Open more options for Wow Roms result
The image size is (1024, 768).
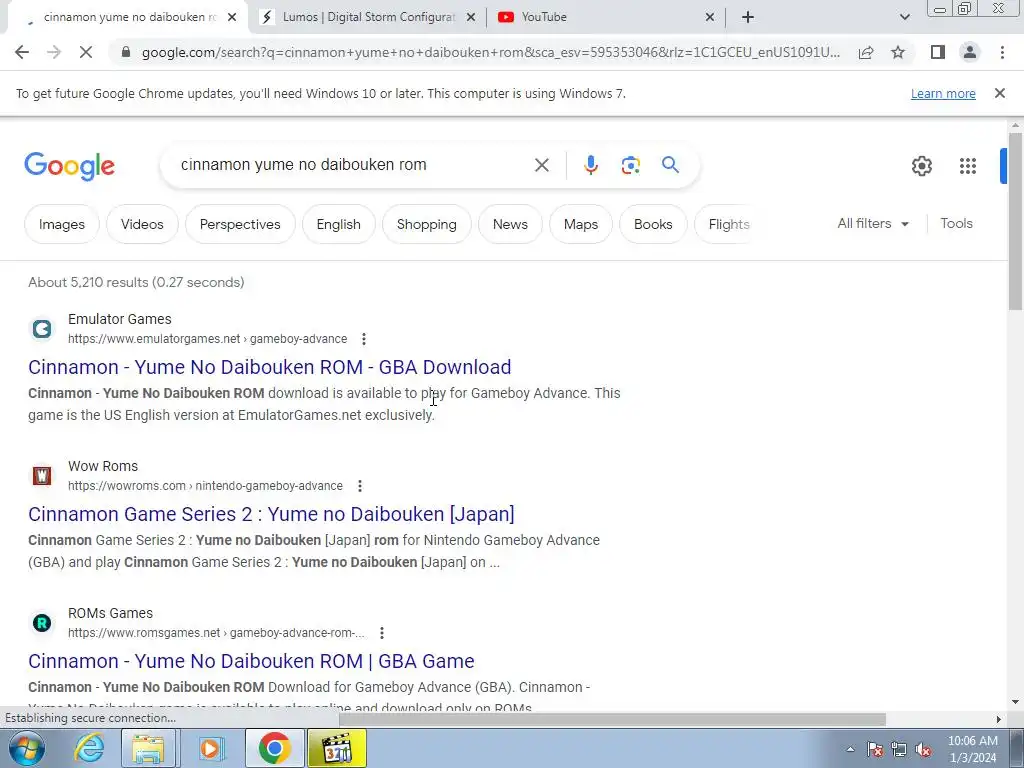[x=359, y=486]
